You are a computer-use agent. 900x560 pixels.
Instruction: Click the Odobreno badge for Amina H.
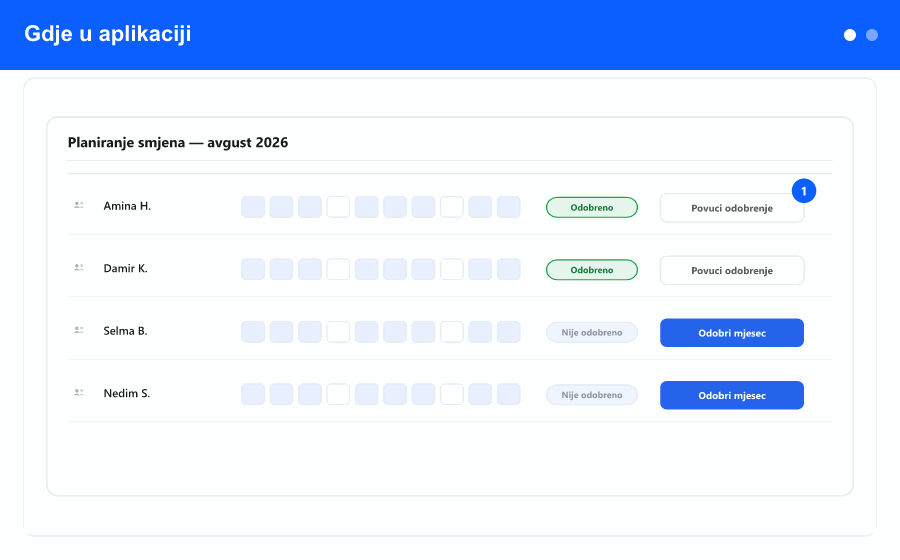click(x=592, y=207)
